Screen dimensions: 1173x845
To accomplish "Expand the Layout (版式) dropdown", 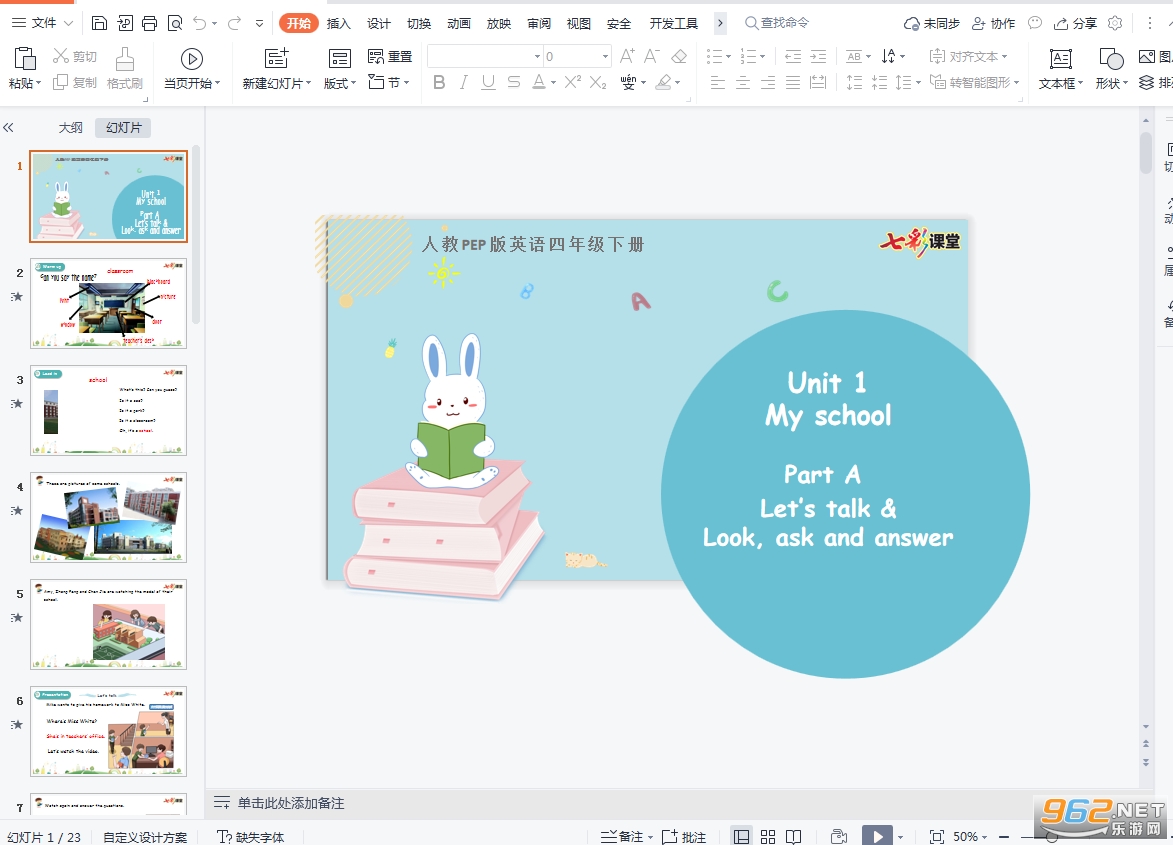I will [x=340, y=84].
